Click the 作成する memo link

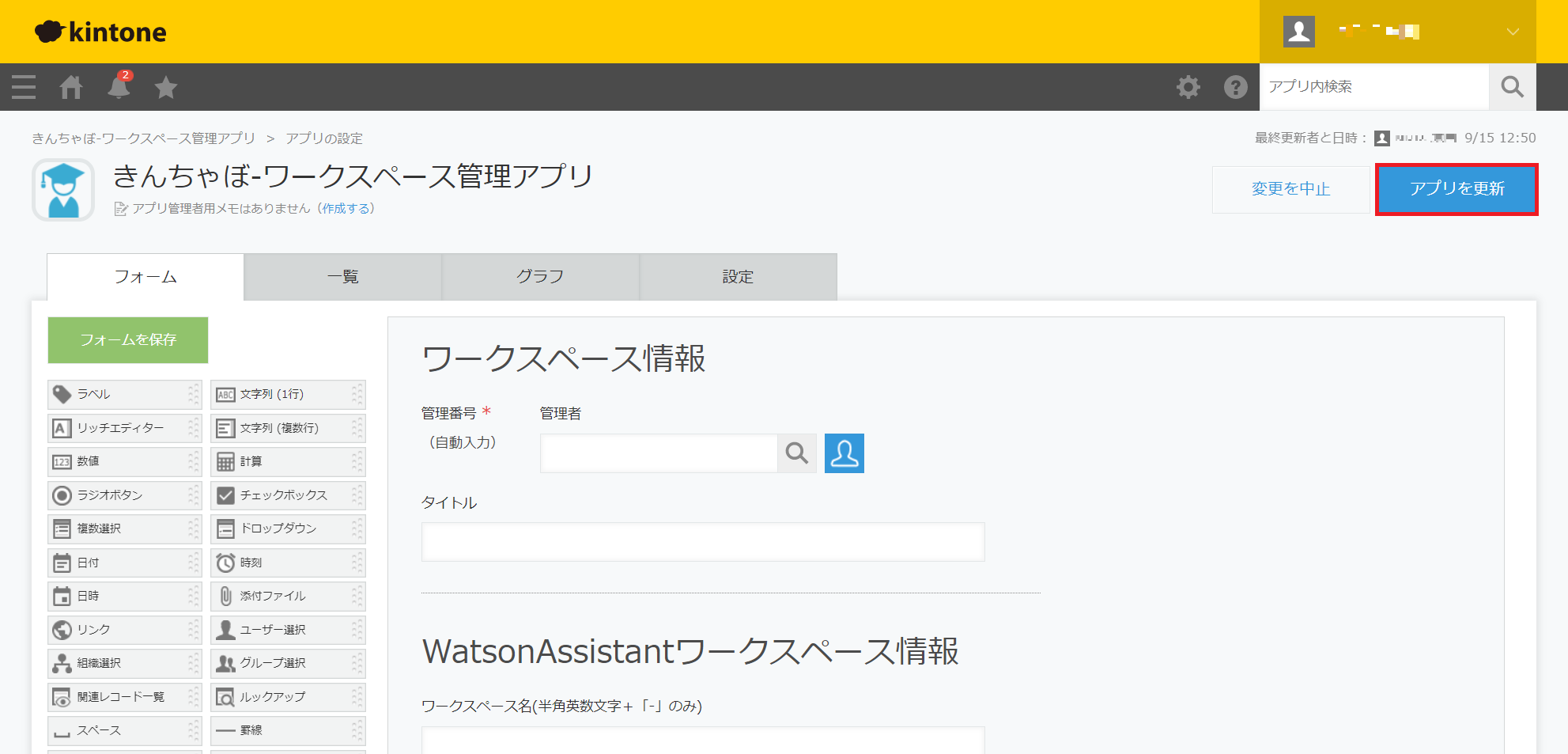click(x=346, y=208)
